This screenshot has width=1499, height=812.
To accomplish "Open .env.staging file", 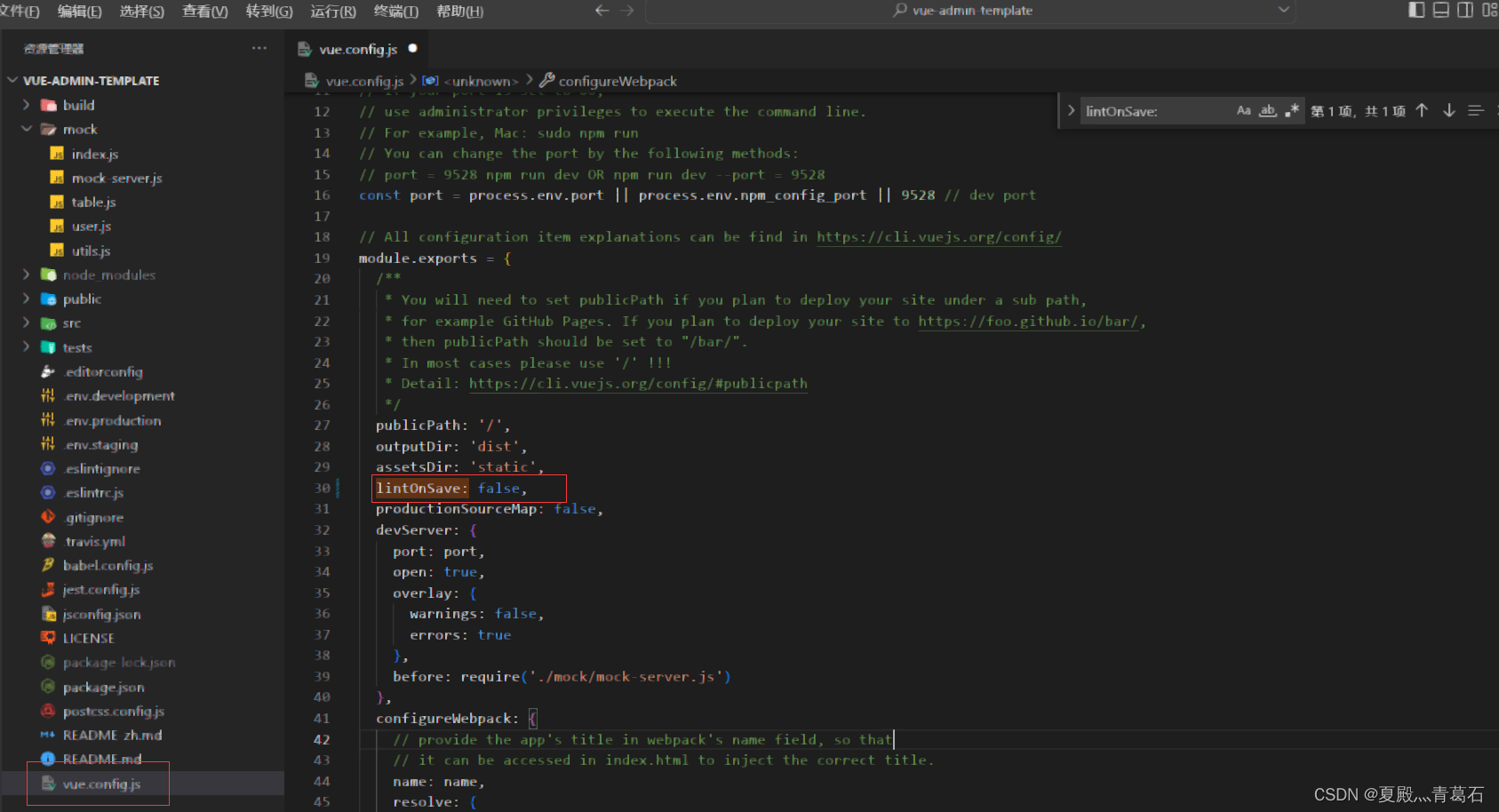I will (100, 444).
